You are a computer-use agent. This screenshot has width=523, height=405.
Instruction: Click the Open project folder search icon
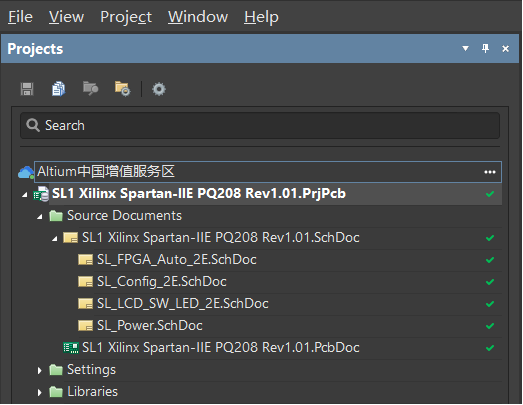point(90,89)
